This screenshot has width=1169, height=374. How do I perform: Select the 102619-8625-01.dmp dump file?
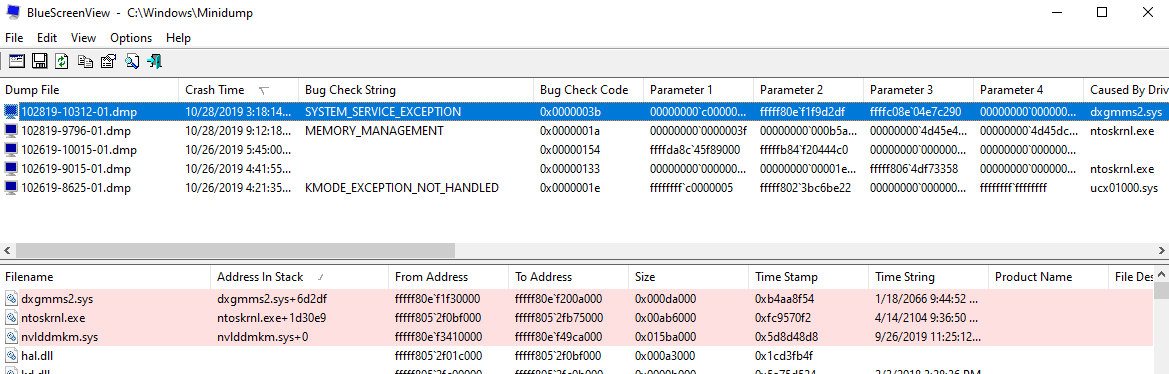coord(76,188)
